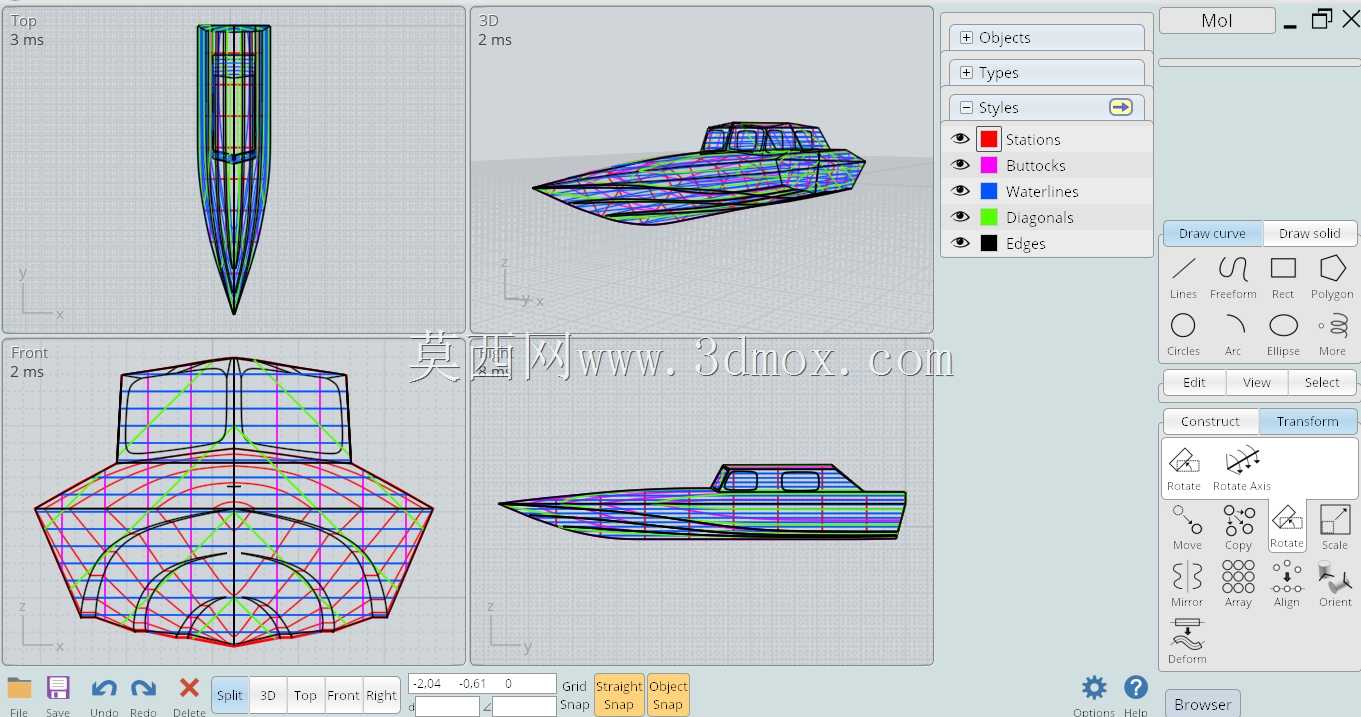Open the Edit tab
Image resolution: width=1361 pixels, height=717 pixels.
click(1194, 382)
